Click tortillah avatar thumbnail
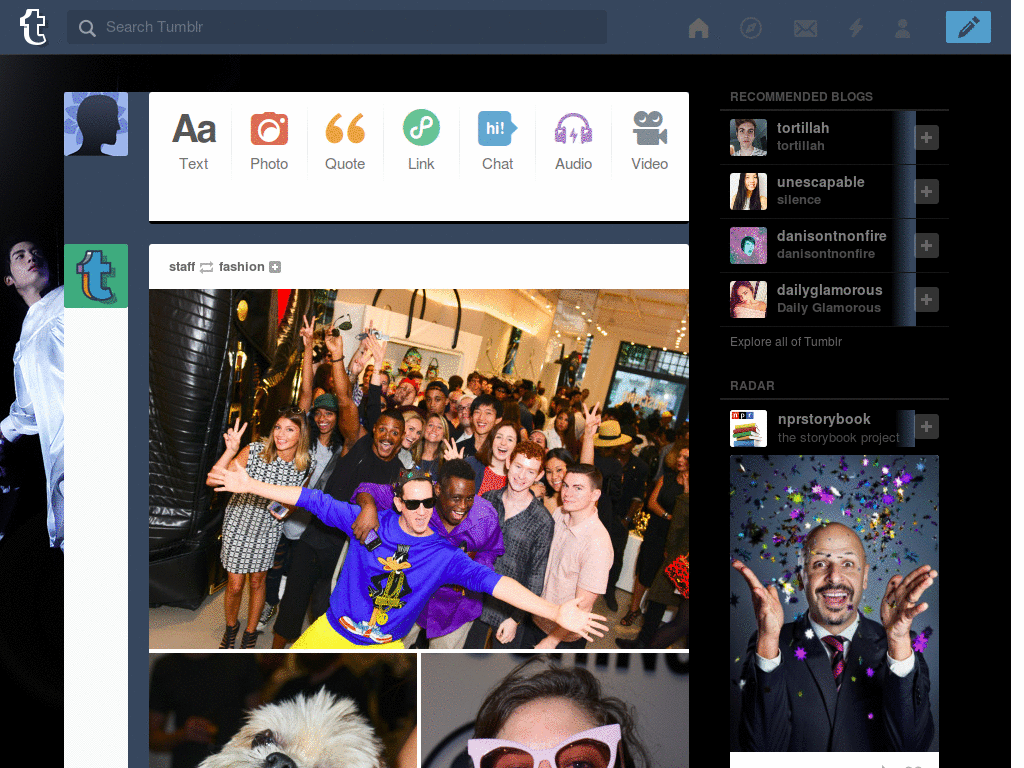 point(748,137)
